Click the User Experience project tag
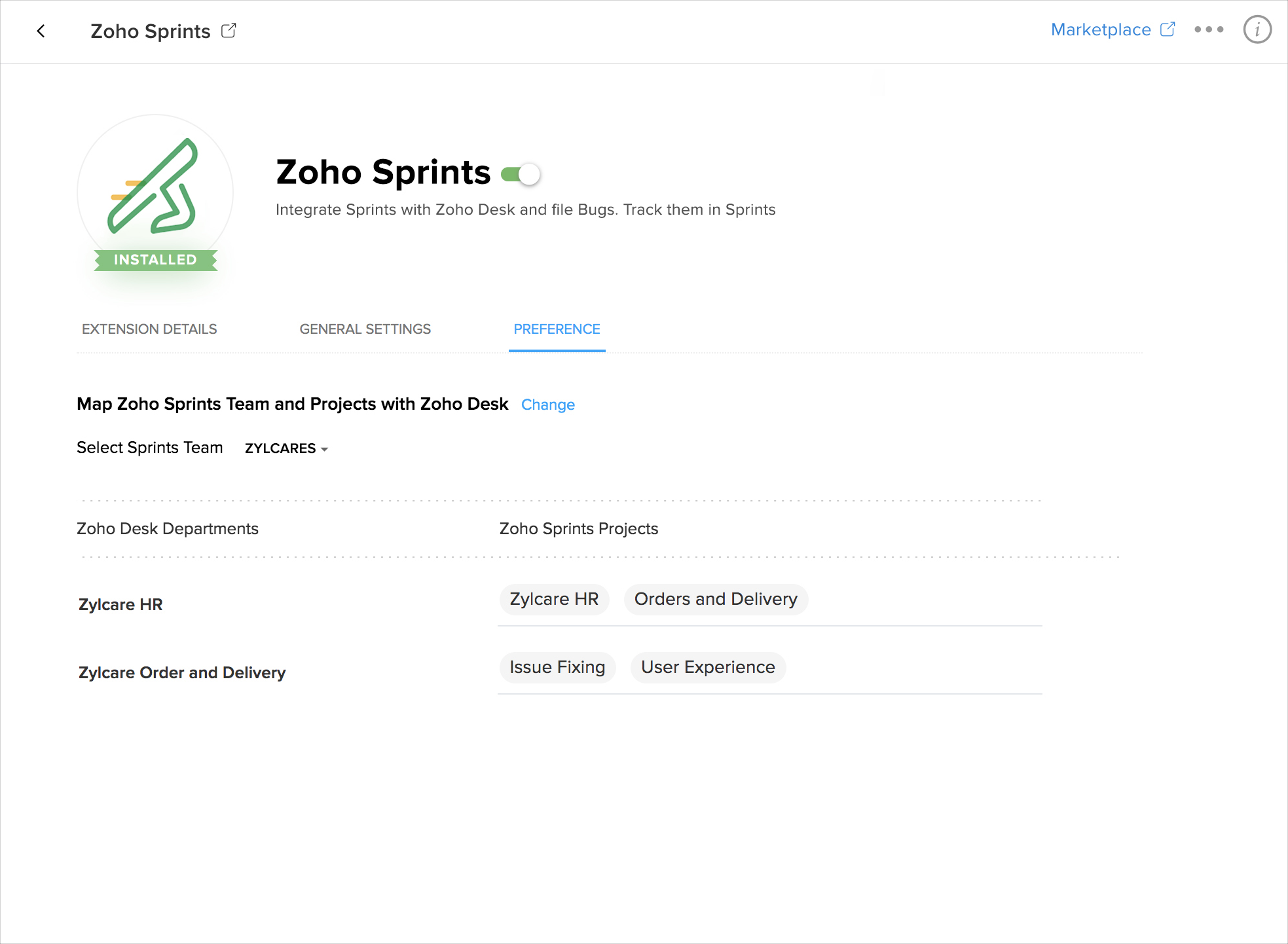 (708, 668)
